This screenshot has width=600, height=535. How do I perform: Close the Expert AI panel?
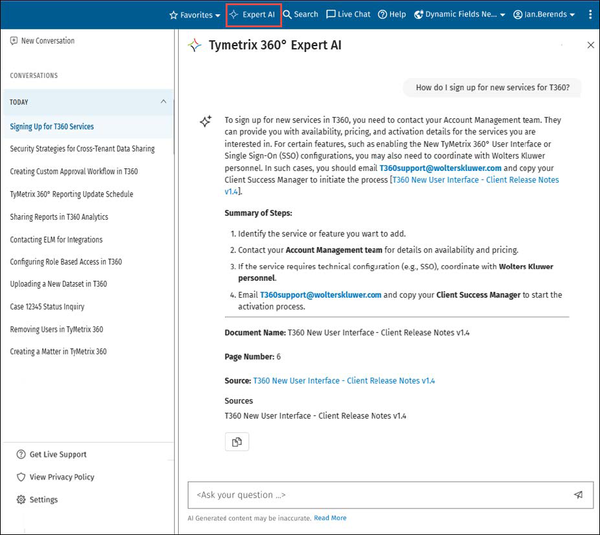coord(590,46)
